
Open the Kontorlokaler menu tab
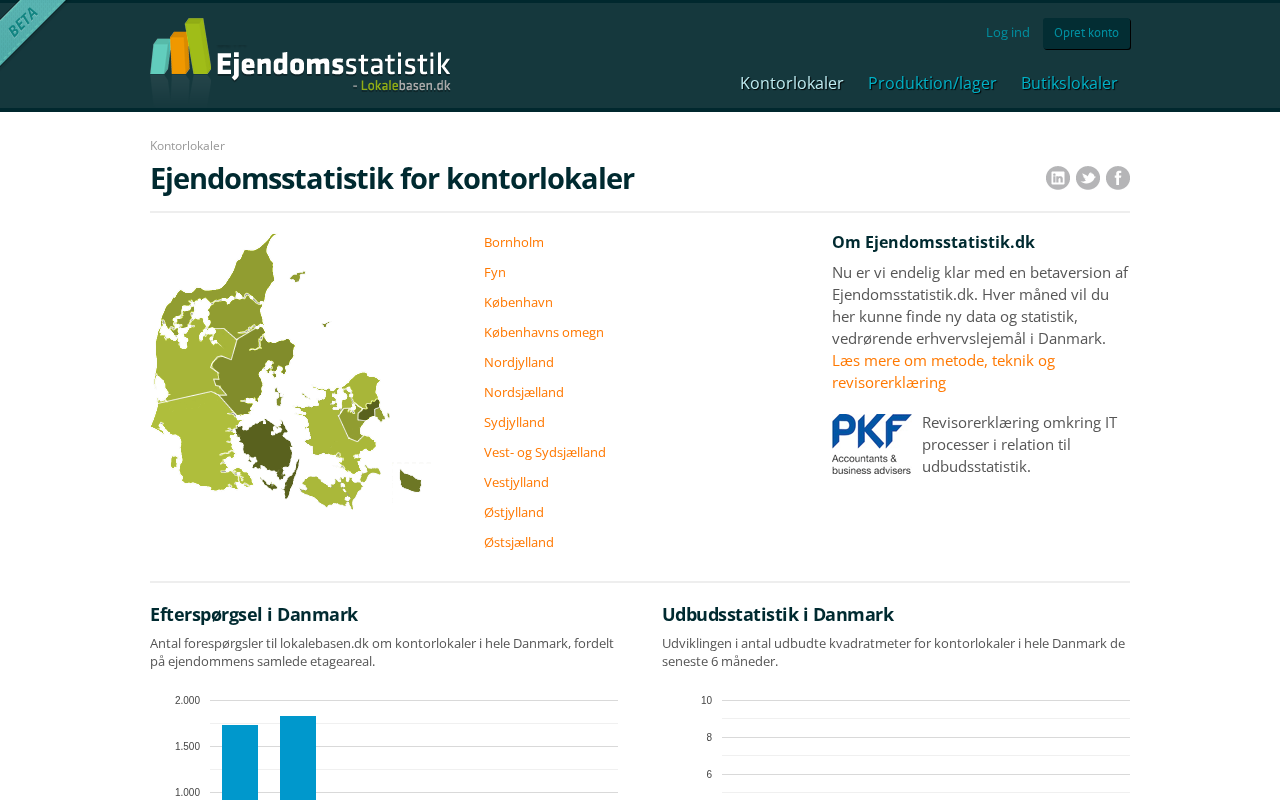click(x=792, y=83)
